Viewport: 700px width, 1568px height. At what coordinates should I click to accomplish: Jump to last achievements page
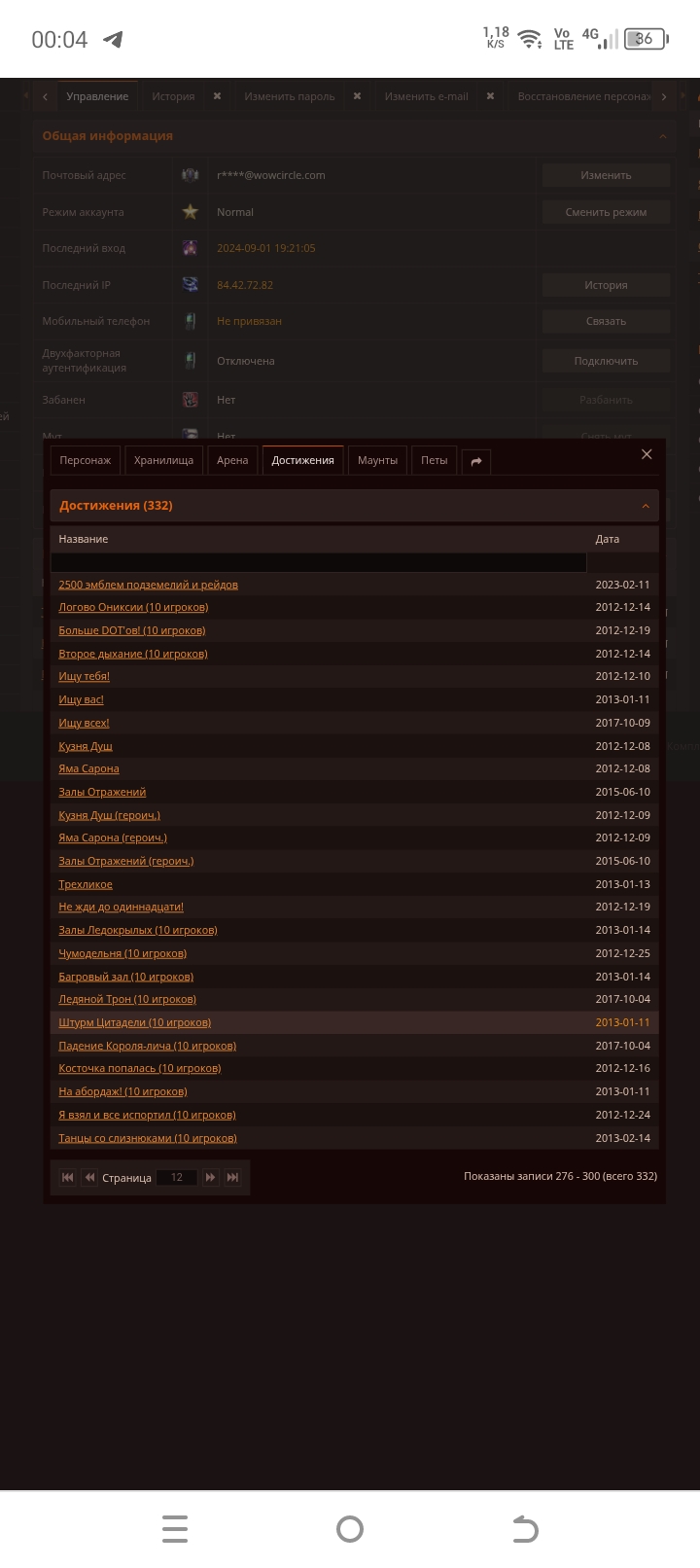pos(232,1177)
